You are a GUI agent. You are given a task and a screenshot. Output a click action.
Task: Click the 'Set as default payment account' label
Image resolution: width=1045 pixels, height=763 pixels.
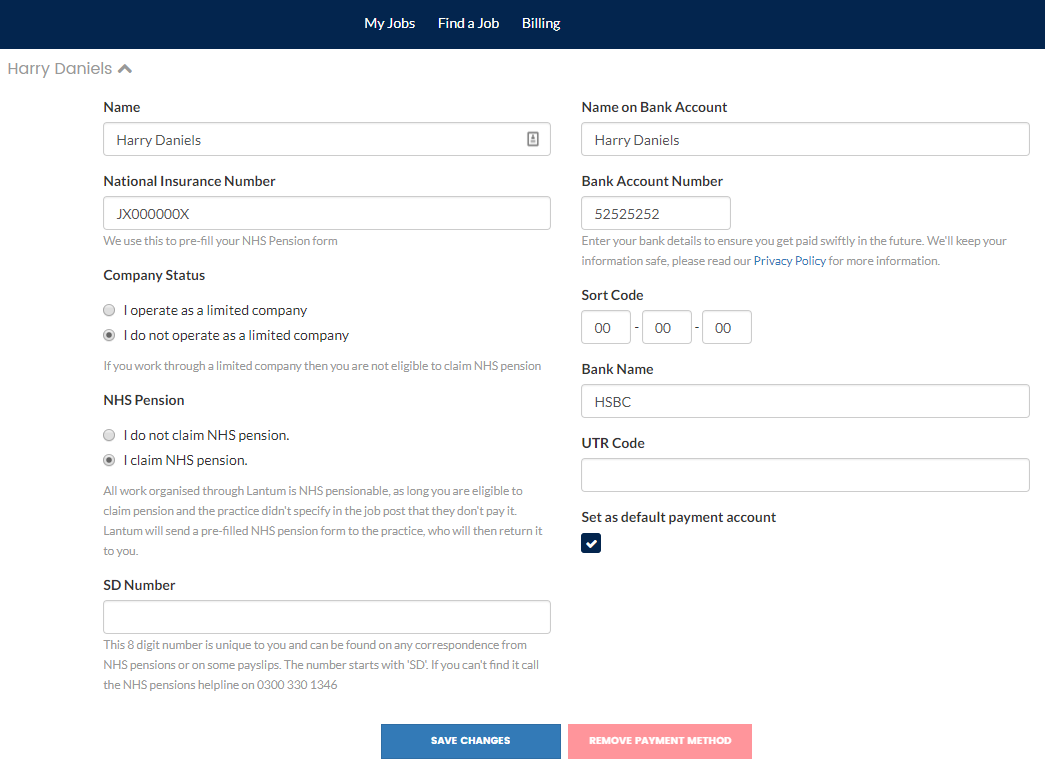coord(678,517)
